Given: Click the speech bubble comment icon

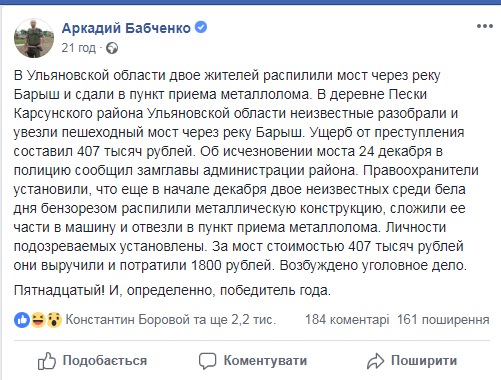Looking at the screenshot, I should 207,361.
